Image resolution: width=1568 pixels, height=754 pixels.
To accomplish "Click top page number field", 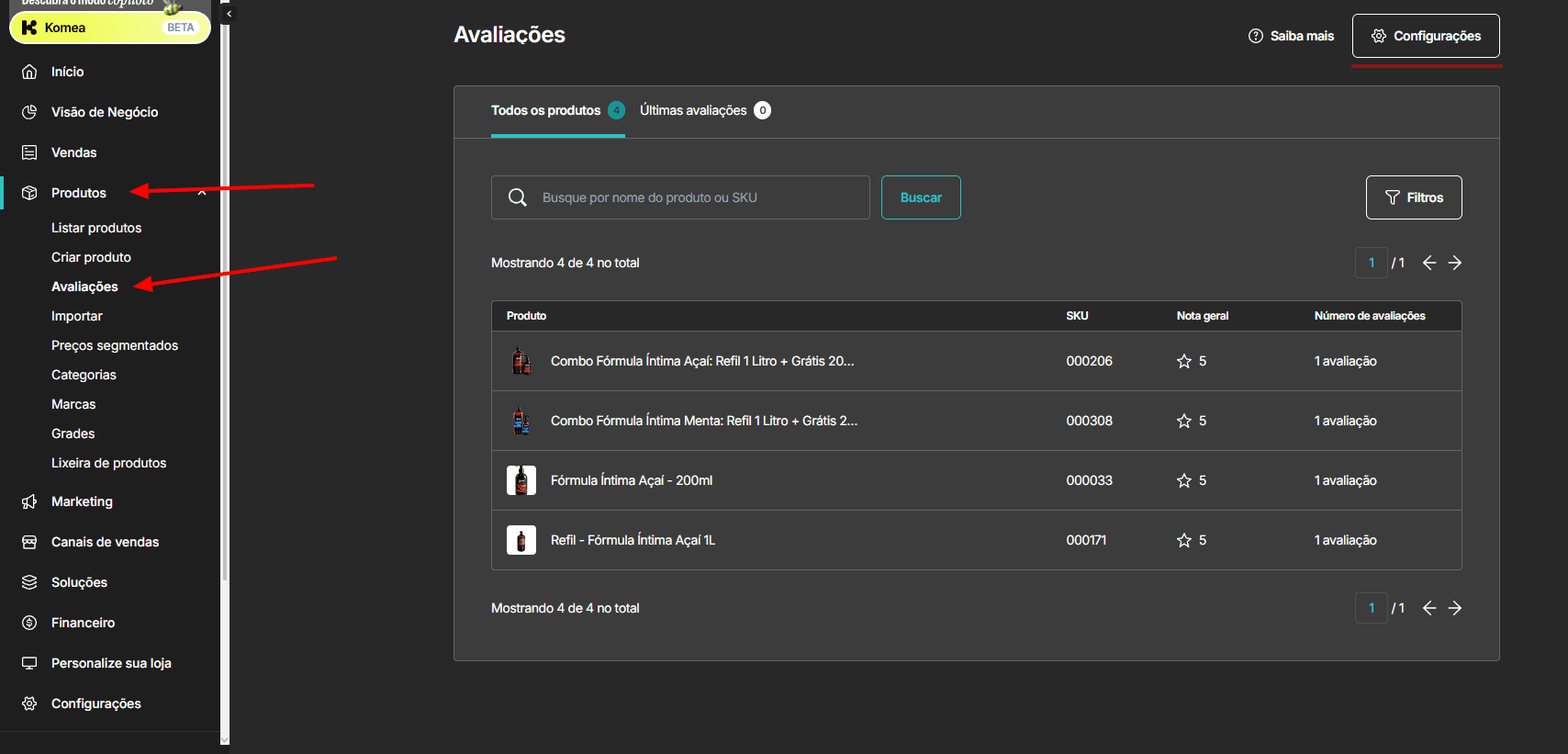I will point(1372,263).
